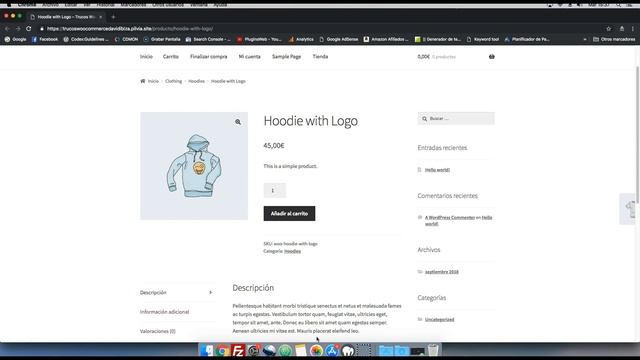The width and height of the screenshot is (640, 360).
Task: Open Inicio navigation menu item
Action: point(146,57)
